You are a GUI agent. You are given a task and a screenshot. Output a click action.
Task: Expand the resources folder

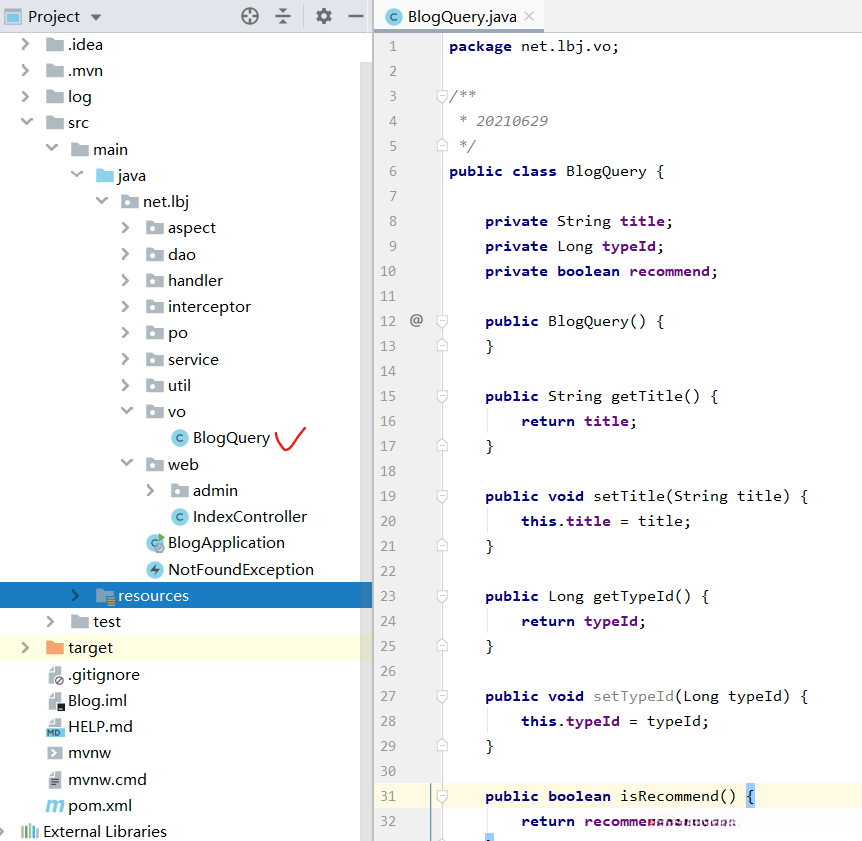76,596
